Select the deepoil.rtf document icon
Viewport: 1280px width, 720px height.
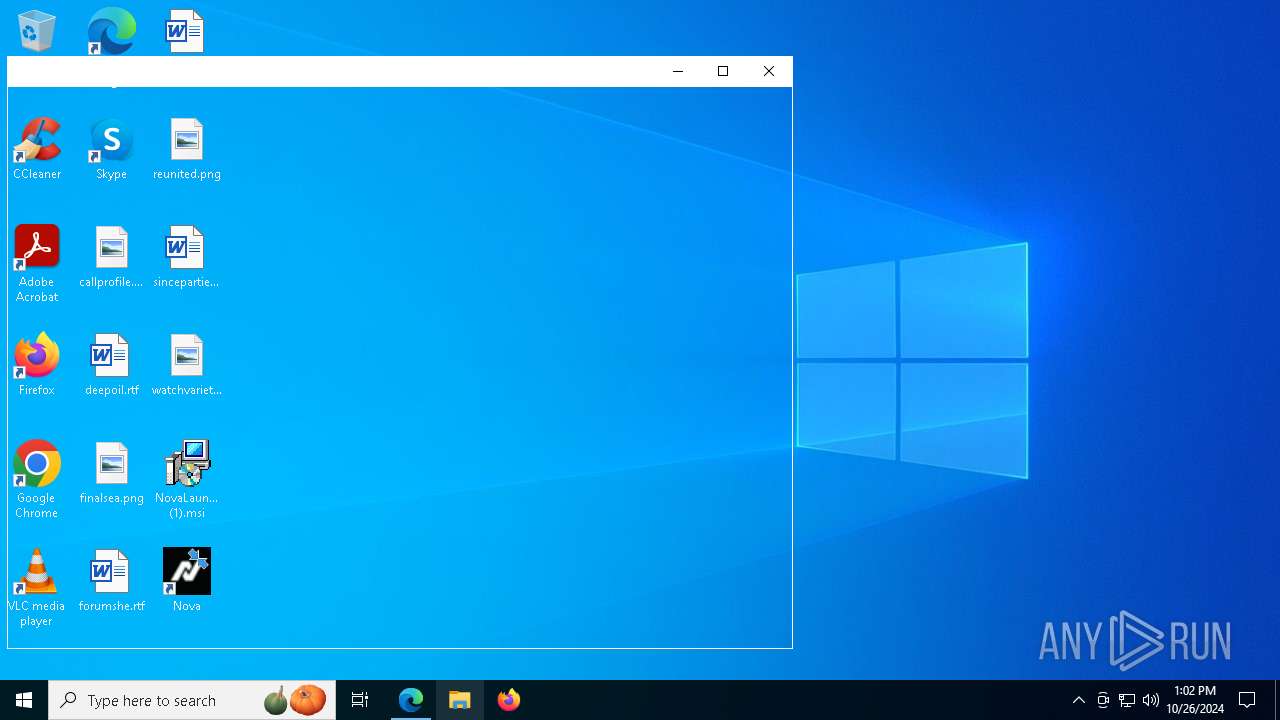click(111, 364)
